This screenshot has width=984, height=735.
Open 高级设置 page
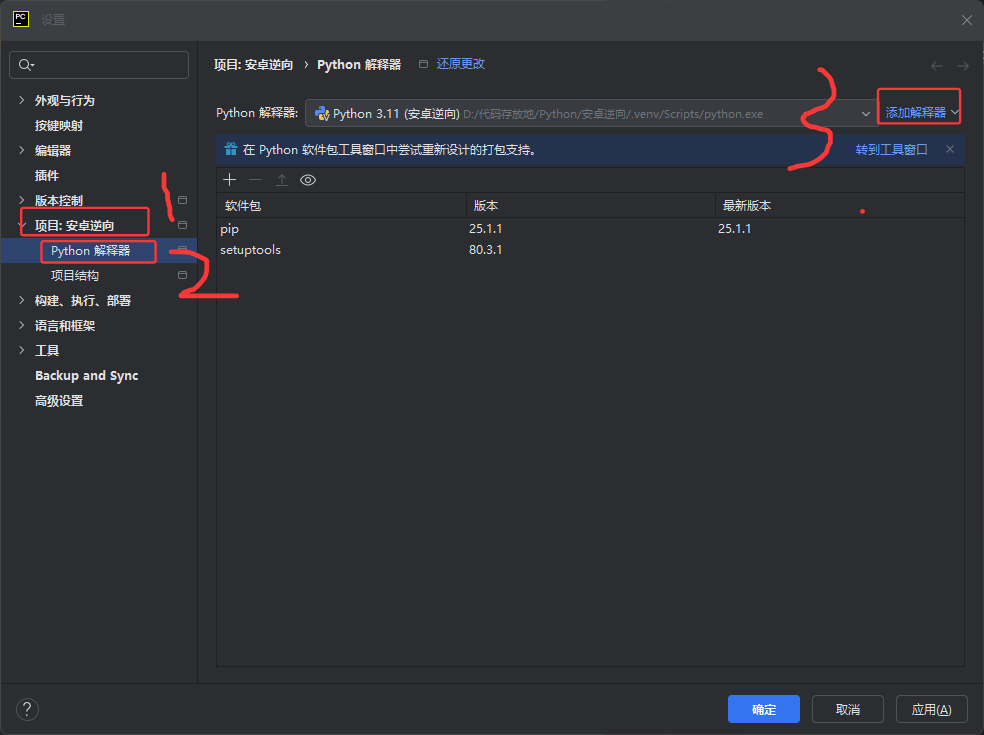(x=59, y=400)
